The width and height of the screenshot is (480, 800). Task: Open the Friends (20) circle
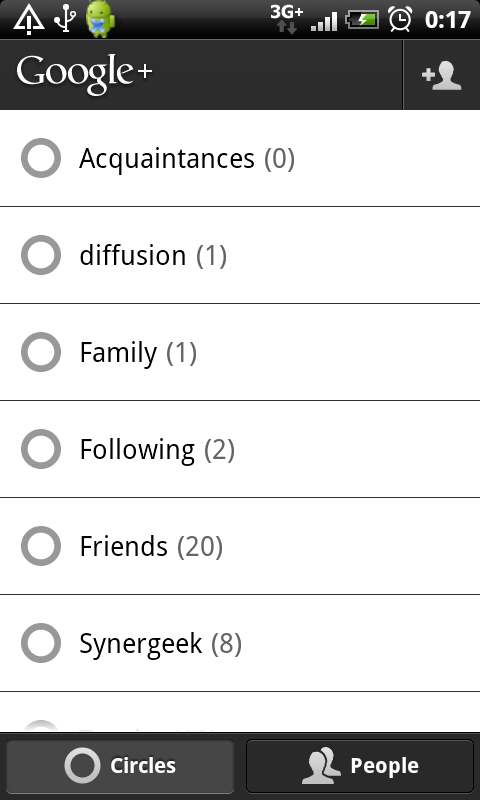[240, 546]
